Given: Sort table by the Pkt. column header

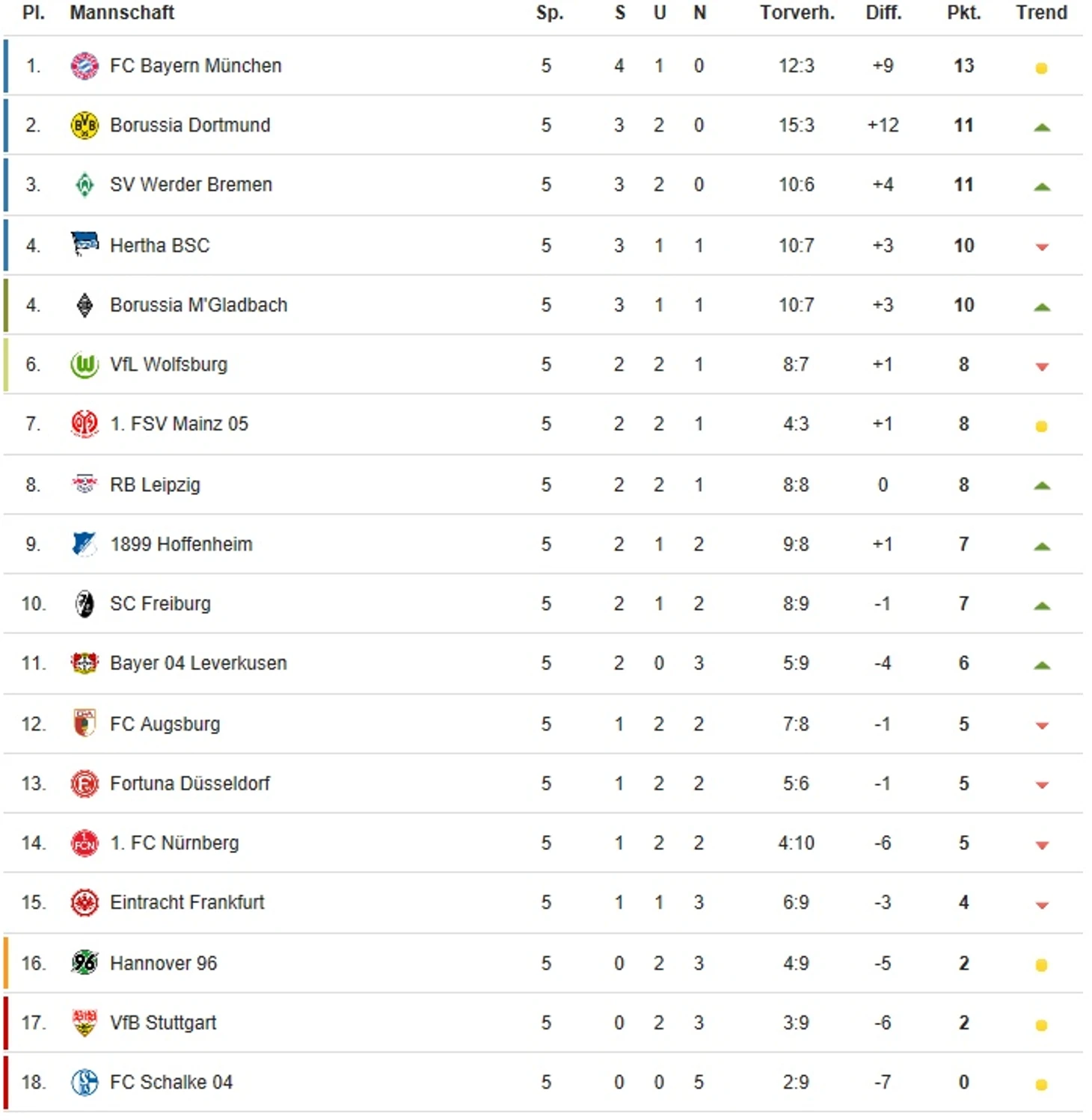Looking at the screenshot, I should coord(963,13).
